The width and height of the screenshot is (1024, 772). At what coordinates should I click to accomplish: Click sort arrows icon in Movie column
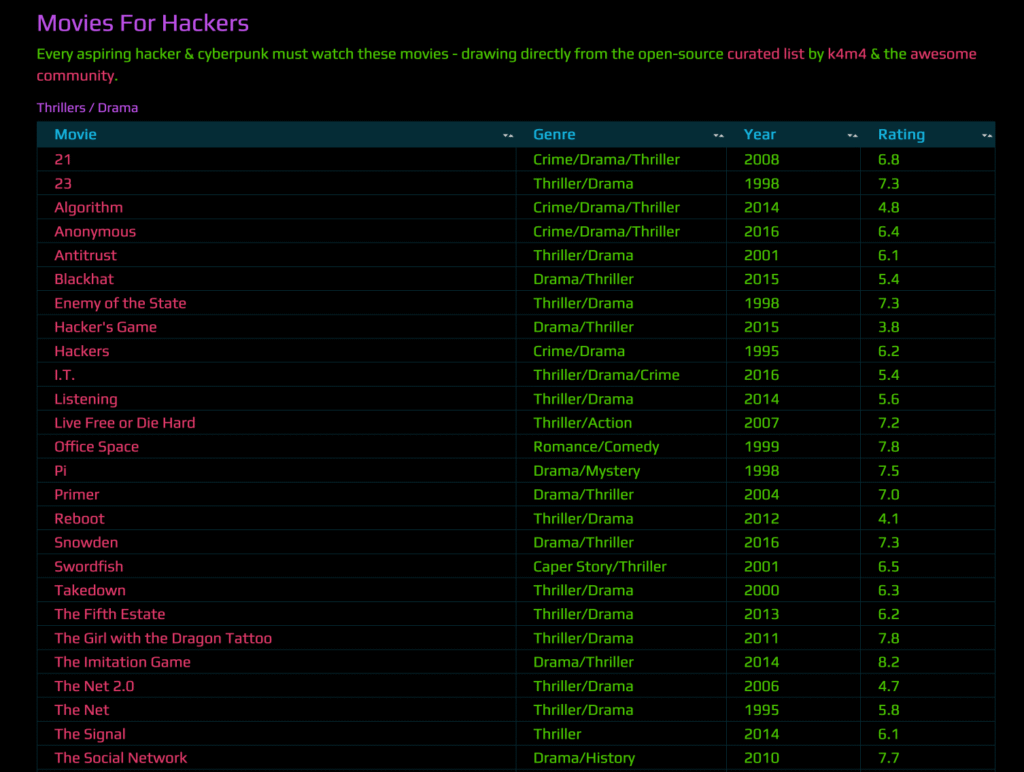(x=508, y=135)
